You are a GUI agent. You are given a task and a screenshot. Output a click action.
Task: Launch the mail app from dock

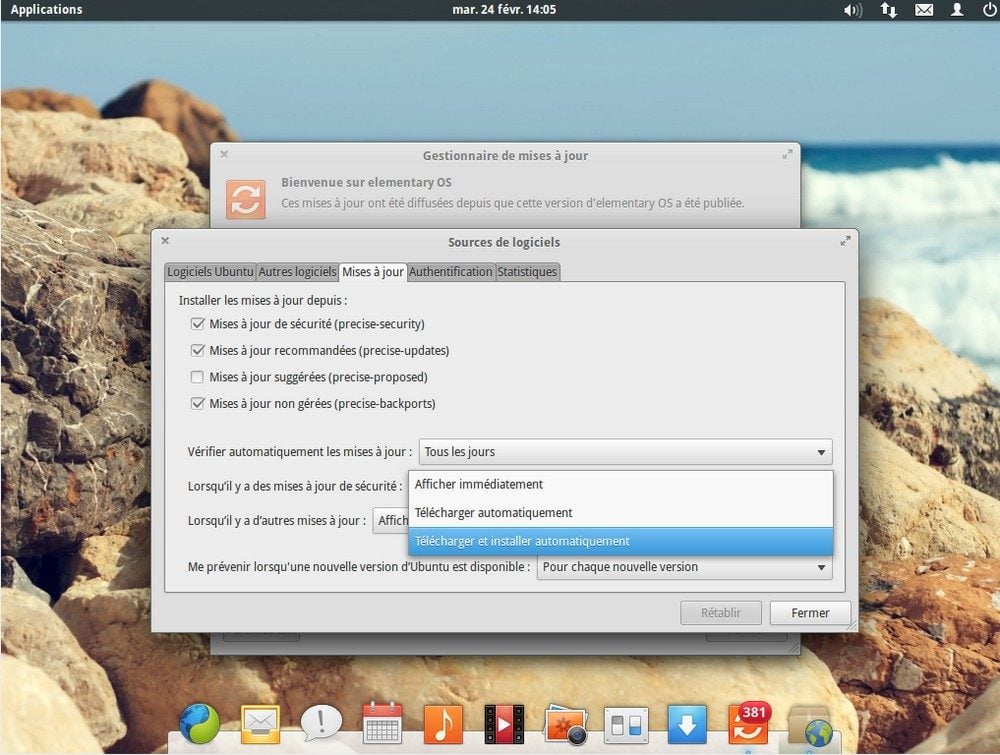point(260,725)
